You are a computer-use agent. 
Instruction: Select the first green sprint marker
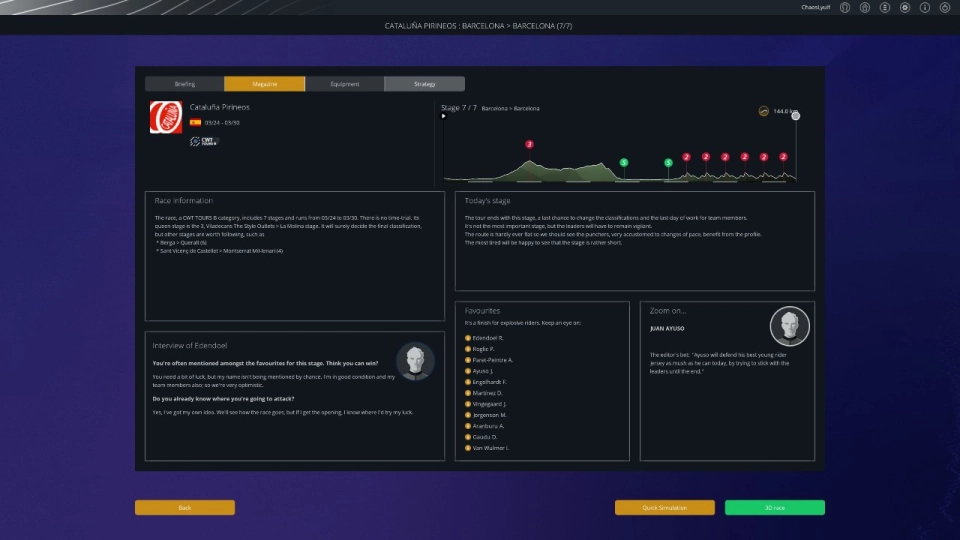point(624,162)
